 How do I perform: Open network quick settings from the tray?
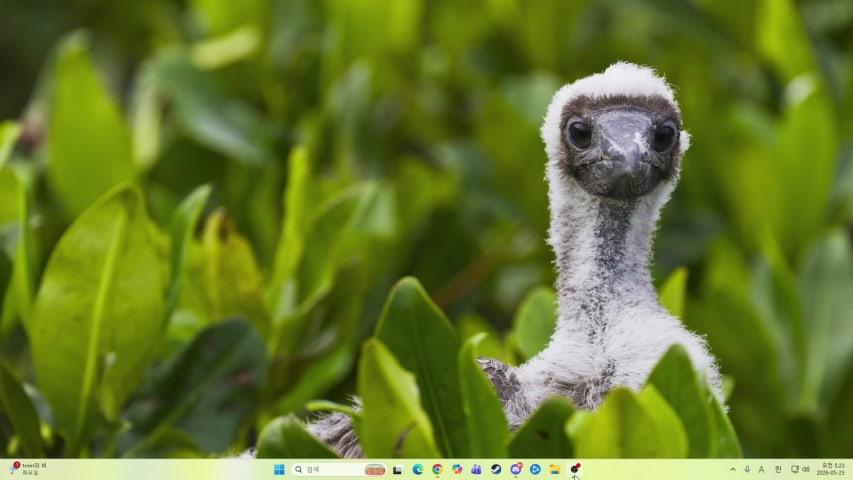794,469
